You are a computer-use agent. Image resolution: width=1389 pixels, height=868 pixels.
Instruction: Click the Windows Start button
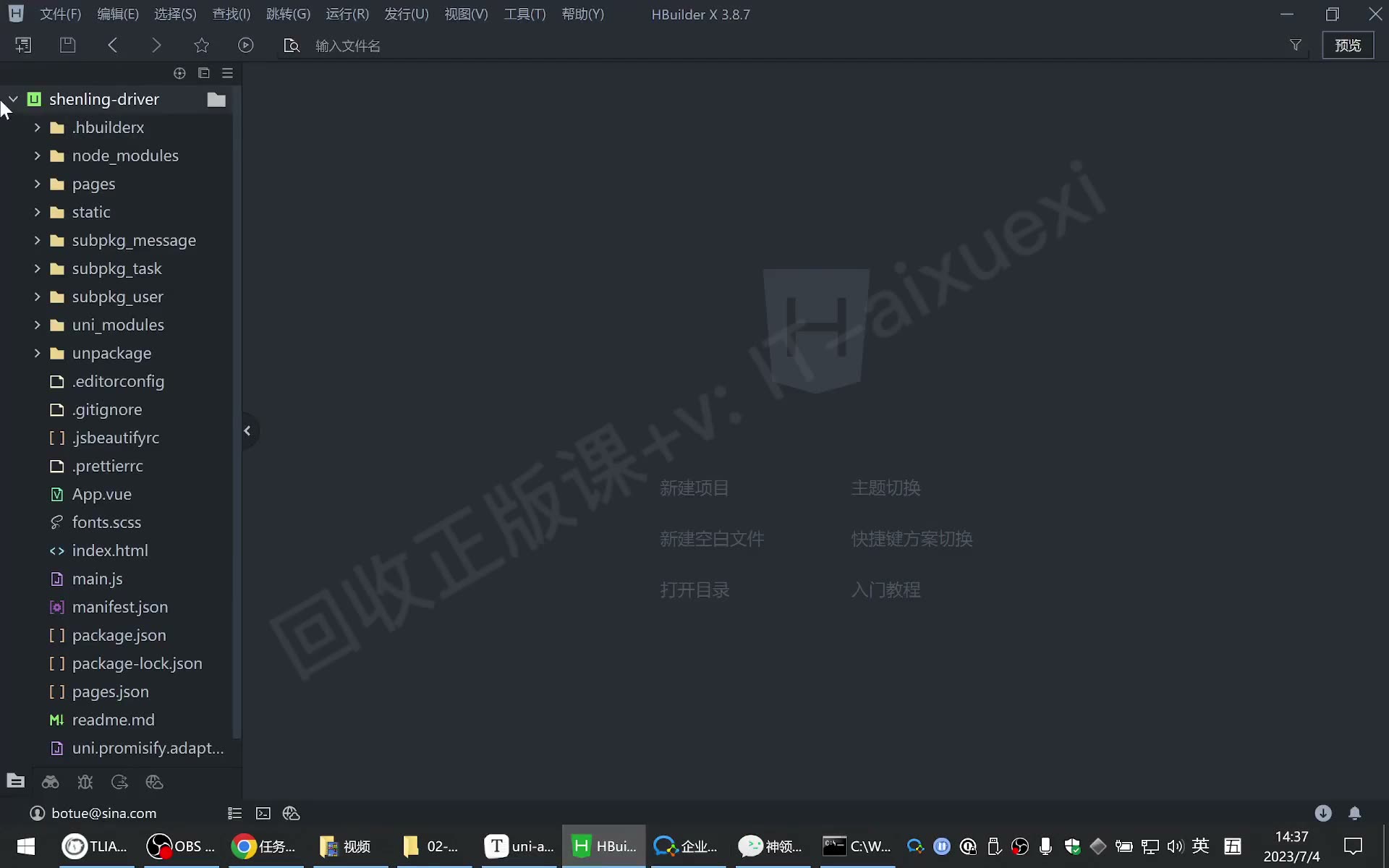pos(26,846)
